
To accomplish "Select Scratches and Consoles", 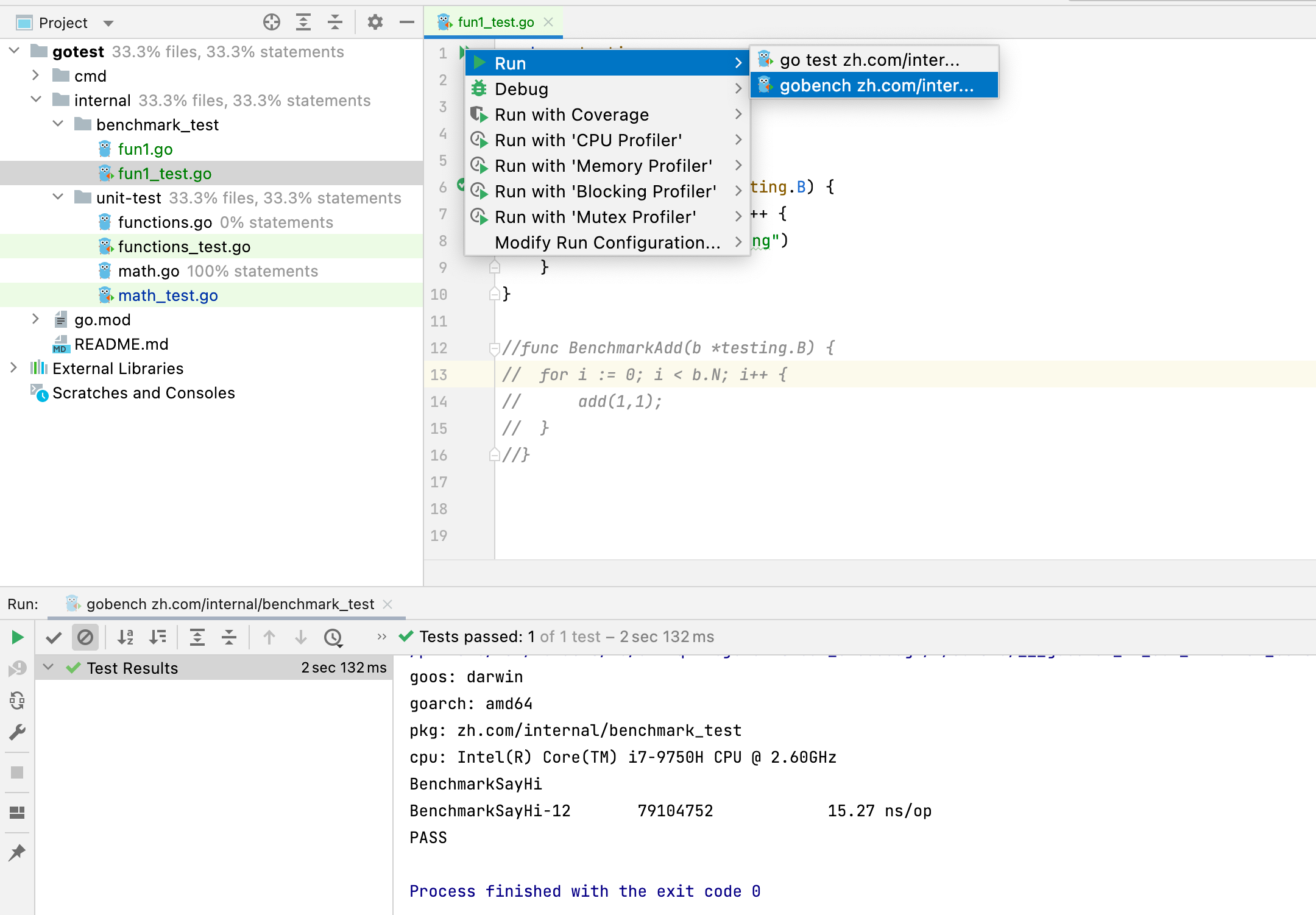I will pos(143,392).
